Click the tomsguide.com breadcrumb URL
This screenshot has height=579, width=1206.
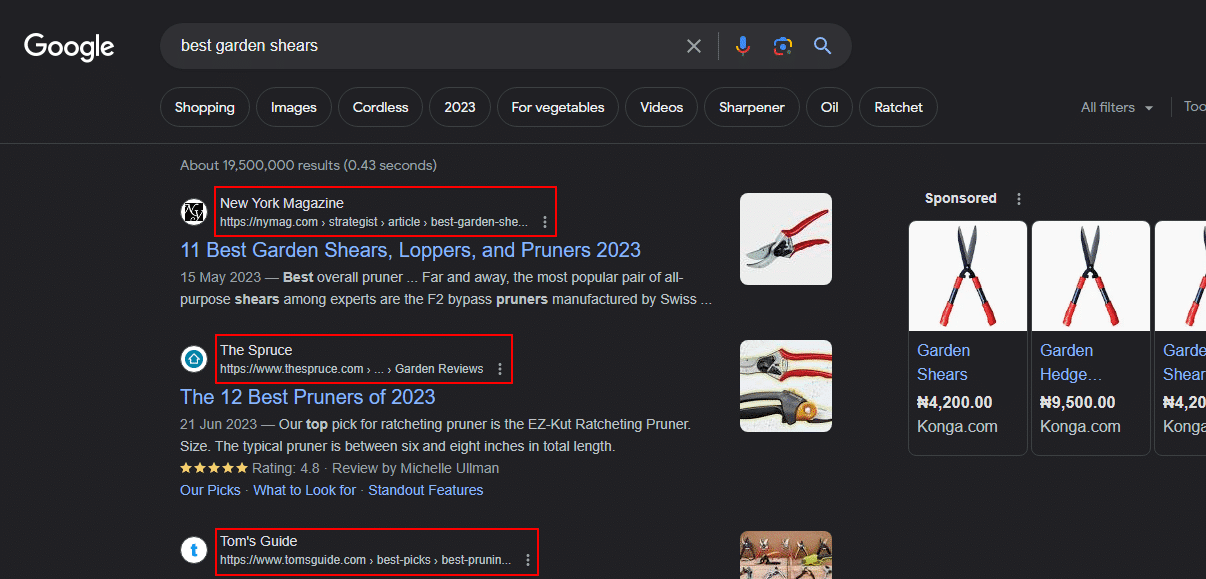coord(366,560)
